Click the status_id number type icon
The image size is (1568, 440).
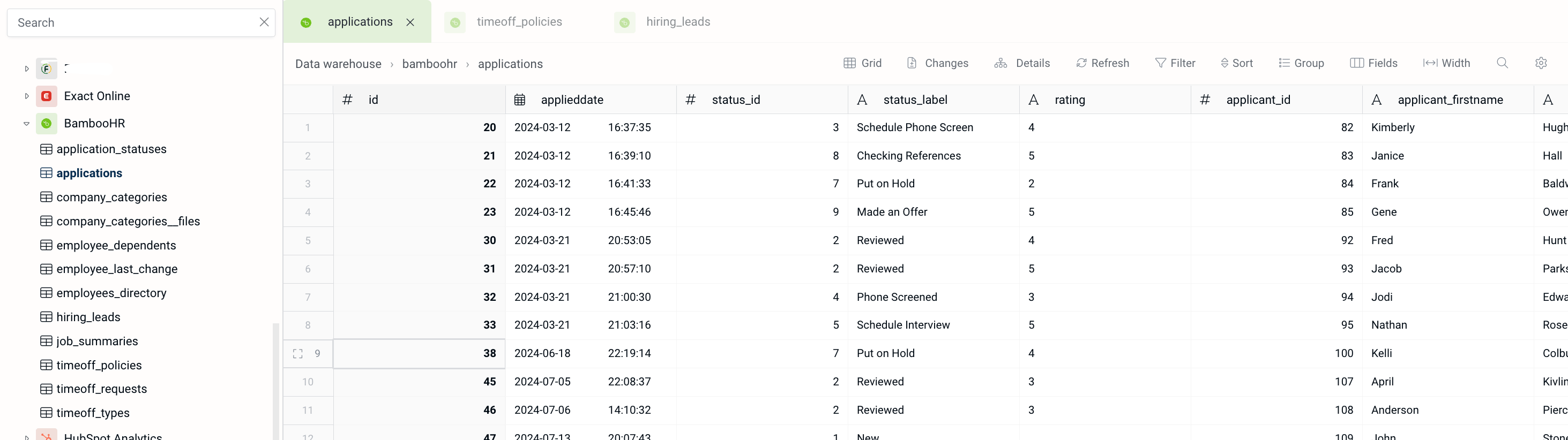691,100
